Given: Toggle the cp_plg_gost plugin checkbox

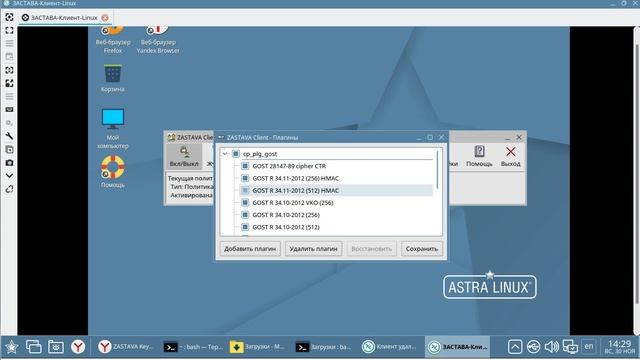Looking at the screenshot, I should (236, 154).
